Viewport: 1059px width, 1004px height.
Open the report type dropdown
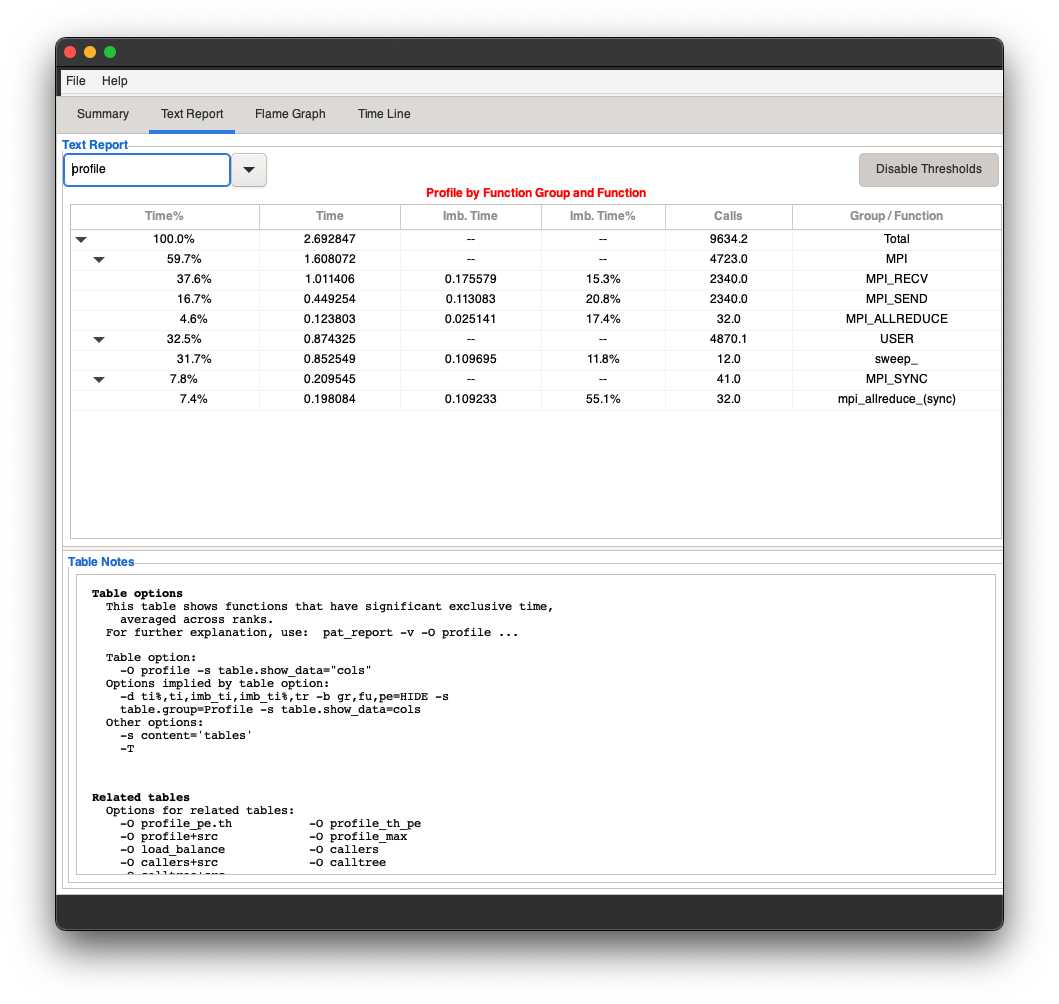248,170
